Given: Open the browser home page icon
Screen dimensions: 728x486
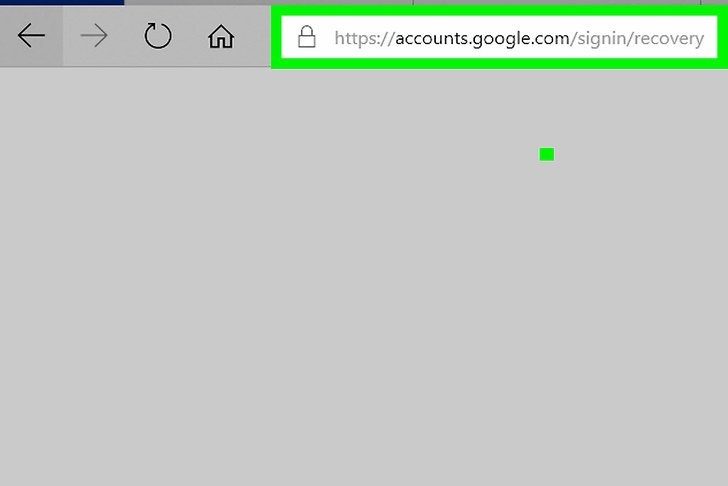Looking at the screenshot, I should 221,36.
